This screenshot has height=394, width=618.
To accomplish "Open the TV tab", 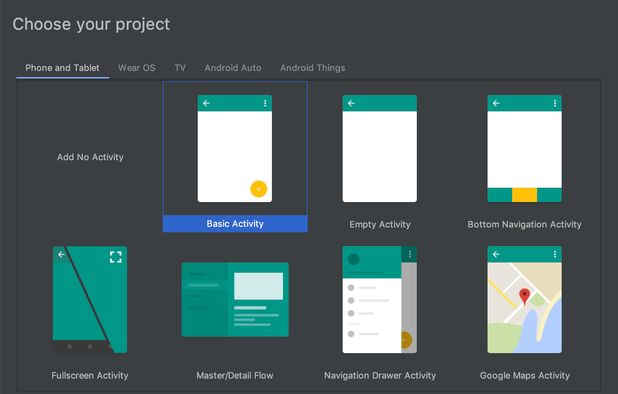I will point(180,68).
